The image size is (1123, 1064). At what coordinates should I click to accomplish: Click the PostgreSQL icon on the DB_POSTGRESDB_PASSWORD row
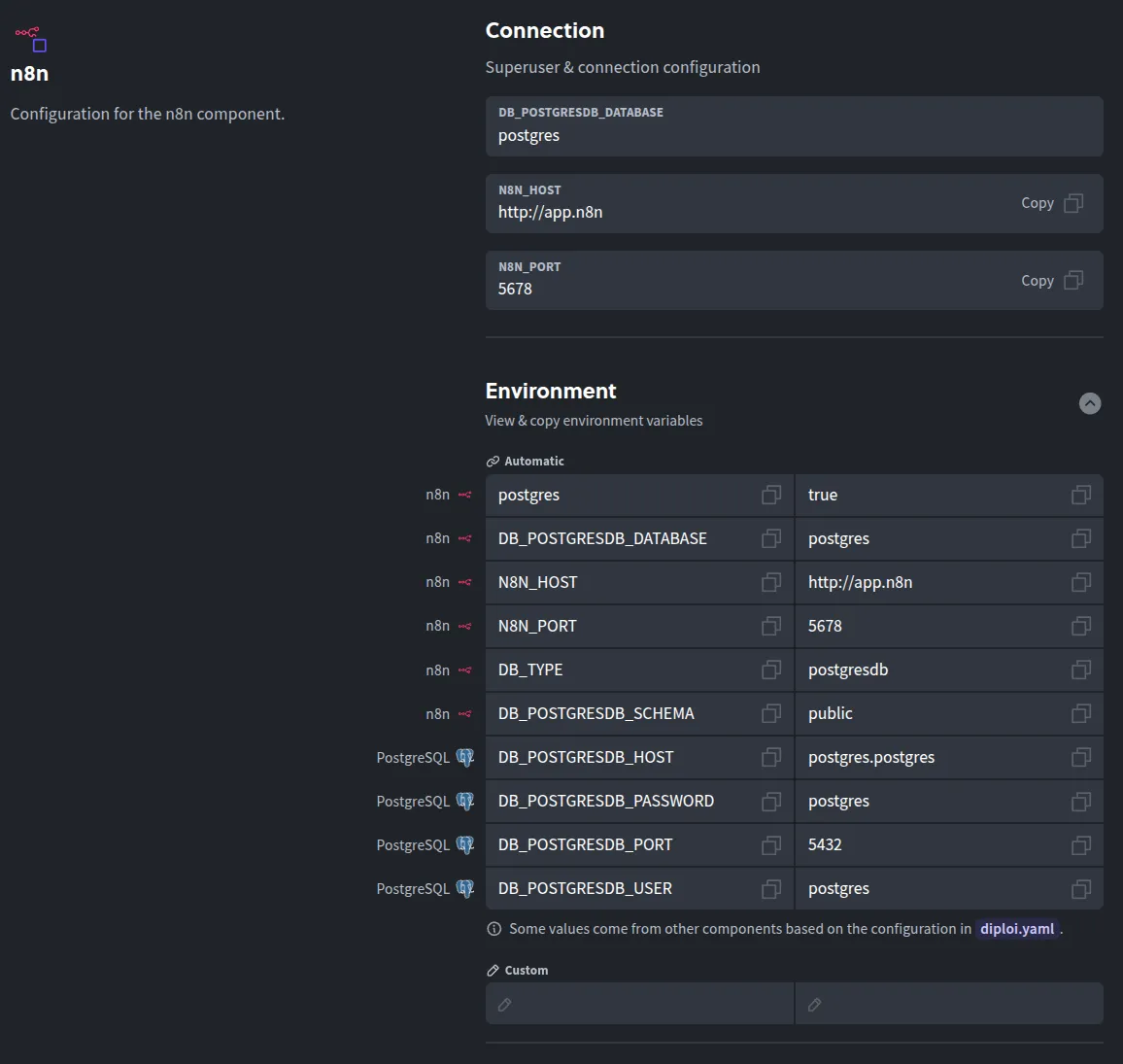coord(465,801)
